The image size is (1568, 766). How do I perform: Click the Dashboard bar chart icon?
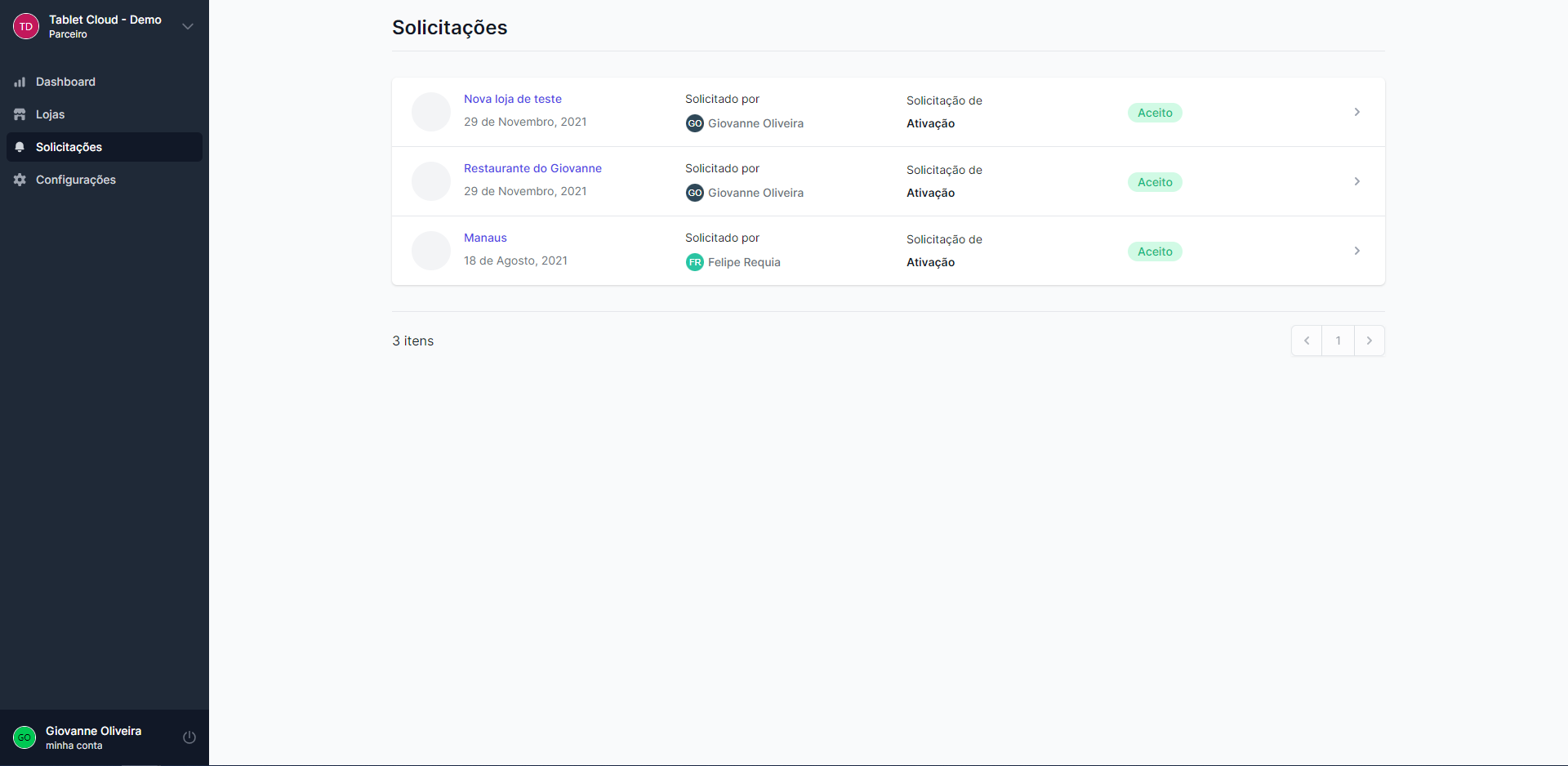(x=20, y=82)
